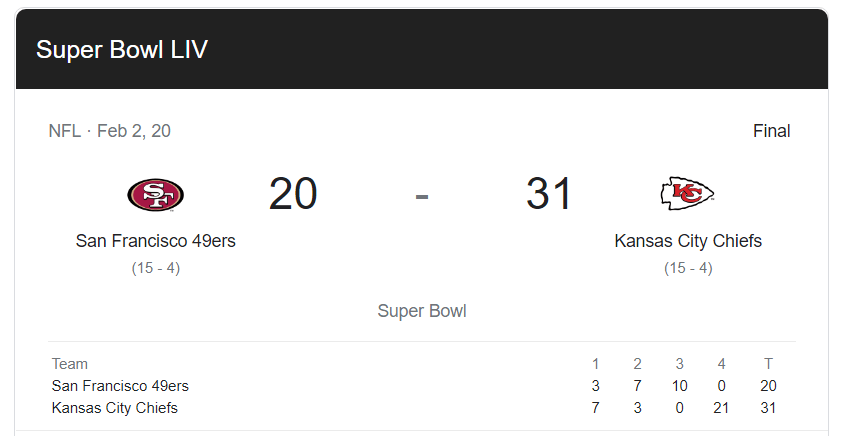Click the quarter 1 column header

596,364
